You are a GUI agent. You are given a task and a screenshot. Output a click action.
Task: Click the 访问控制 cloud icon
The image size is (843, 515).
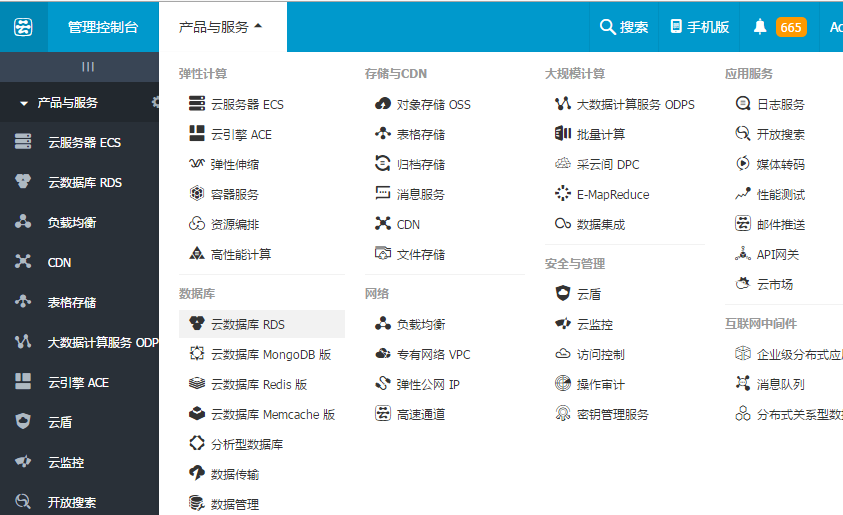[563, 353]
